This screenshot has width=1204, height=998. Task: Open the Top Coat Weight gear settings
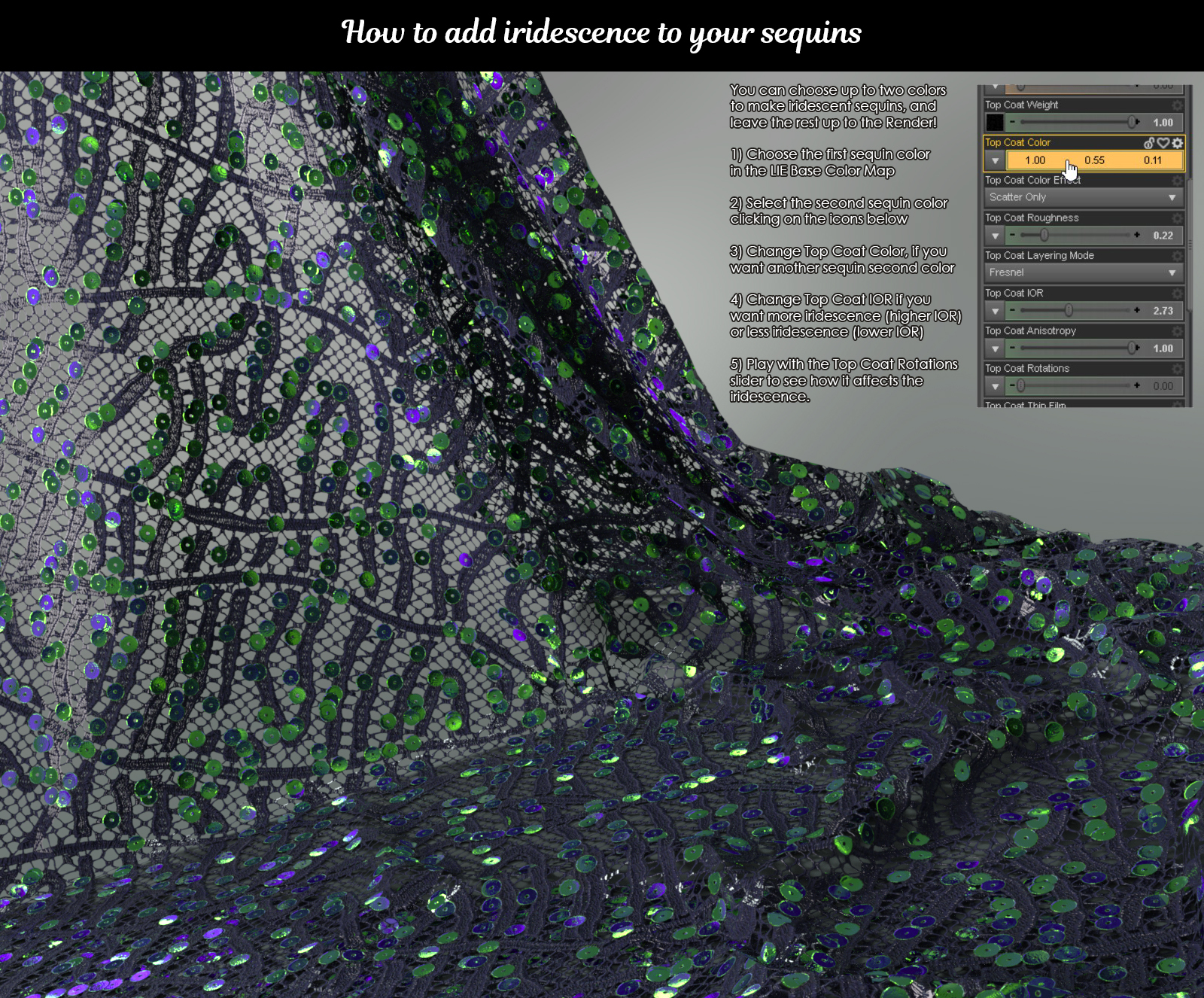[1178, 105]
